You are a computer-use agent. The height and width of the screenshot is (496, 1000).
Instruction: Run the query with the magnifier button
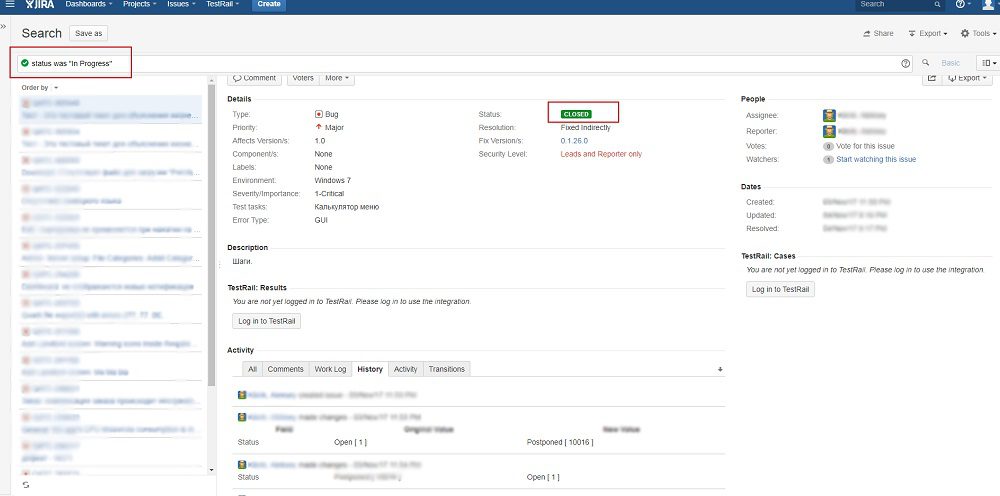pos(925,62)
